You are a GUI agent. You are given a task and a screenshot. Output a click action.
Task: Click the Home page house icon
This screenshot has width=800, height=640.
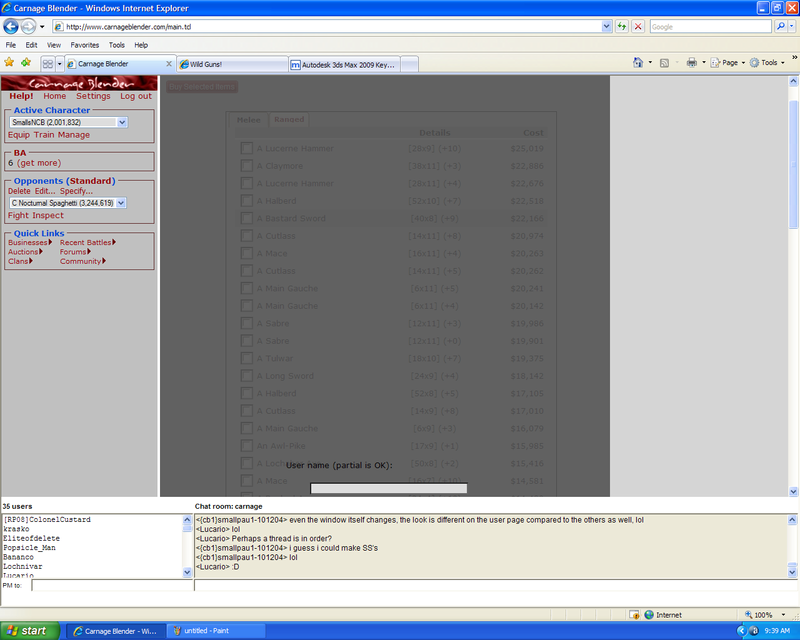tap(638, 63)
